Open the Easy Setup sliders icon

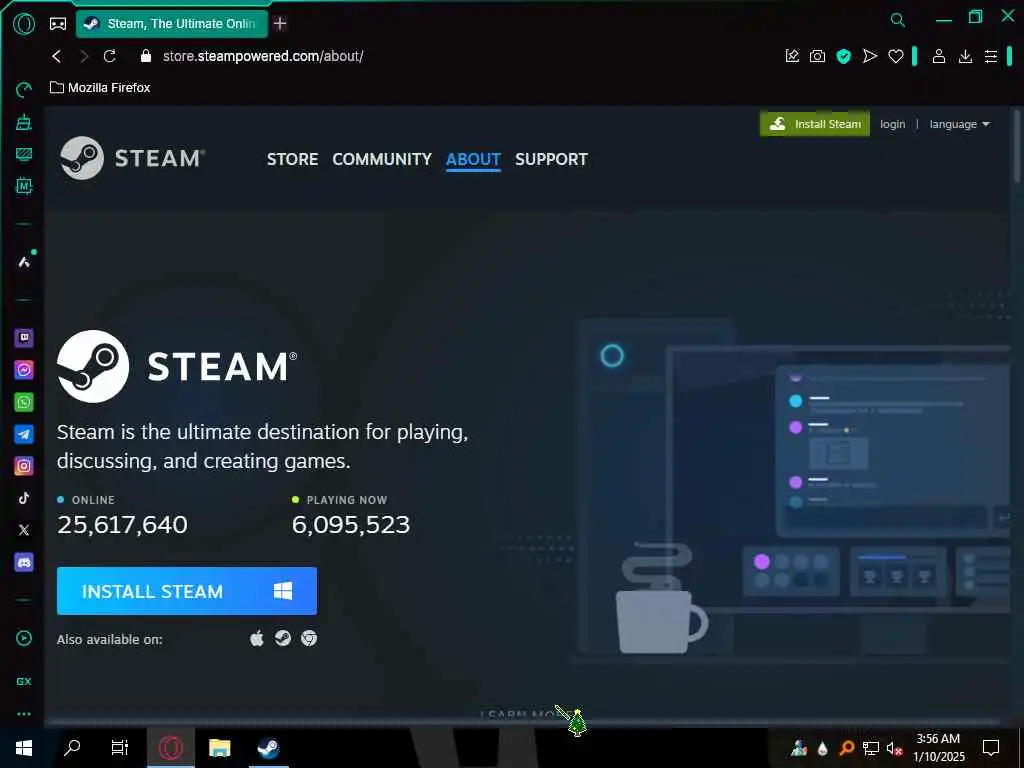click(x=991, y=57)
